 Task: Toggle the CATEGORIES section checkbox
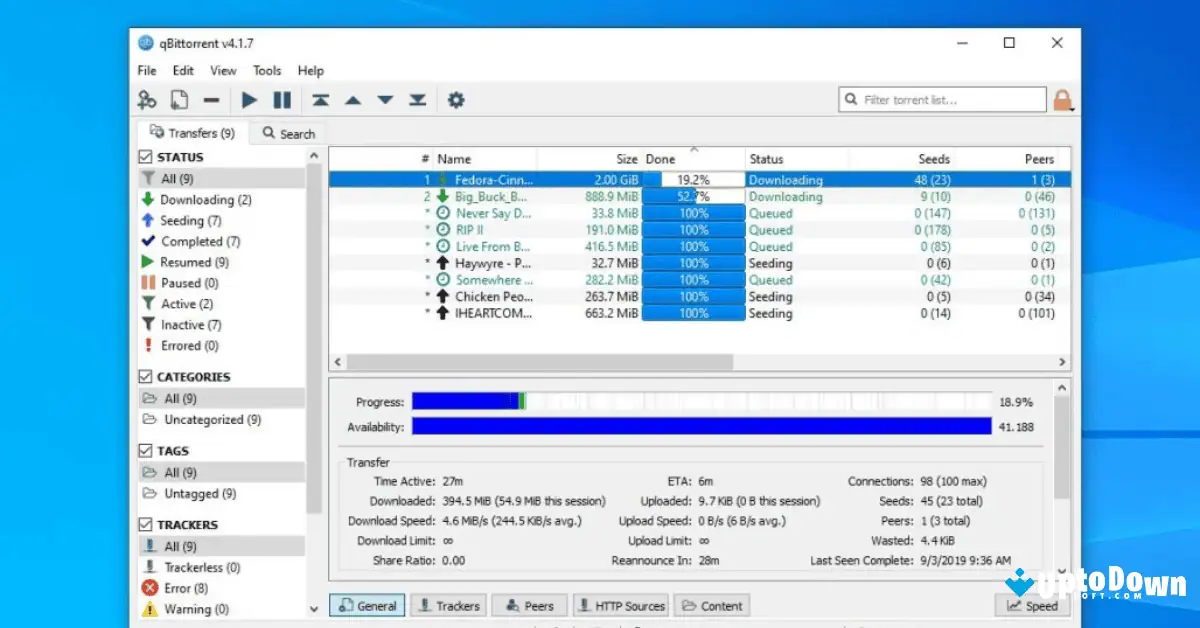click(146, 376)
